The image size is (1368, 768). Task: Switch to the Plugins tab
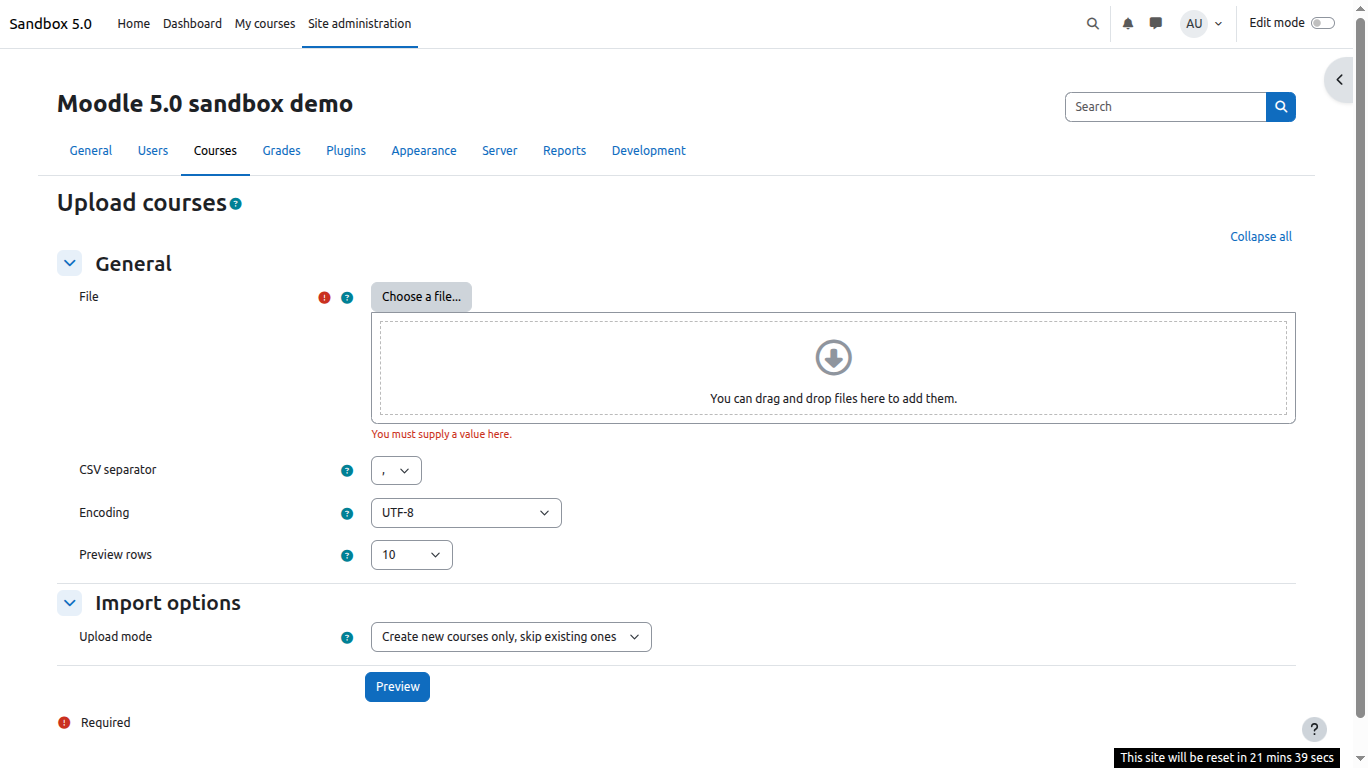[346, 150]
